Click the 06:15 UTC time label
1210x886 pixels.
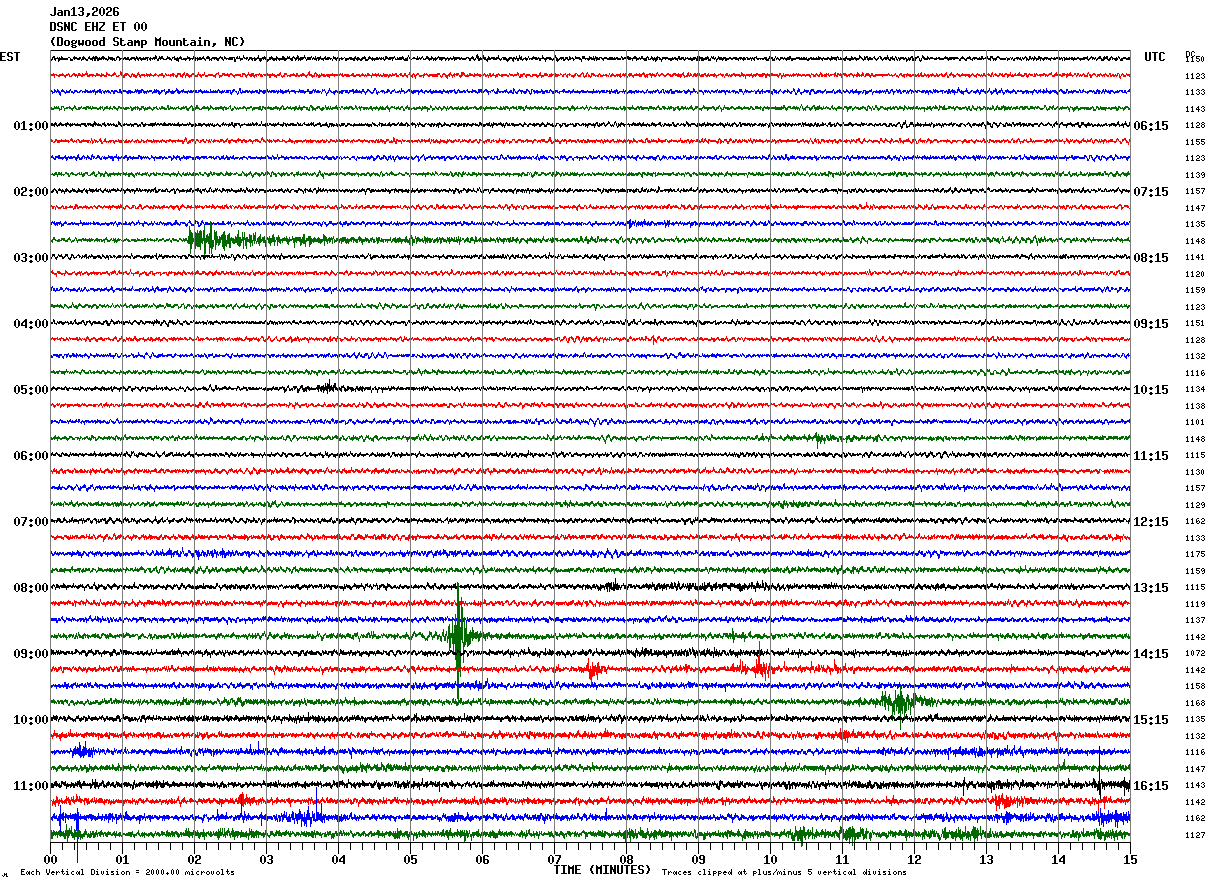click(x=1151, y=126)
